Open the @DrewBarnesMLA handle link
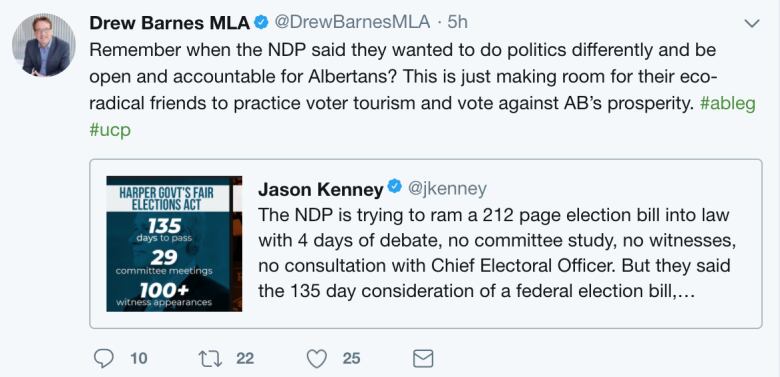 point(353,22)
